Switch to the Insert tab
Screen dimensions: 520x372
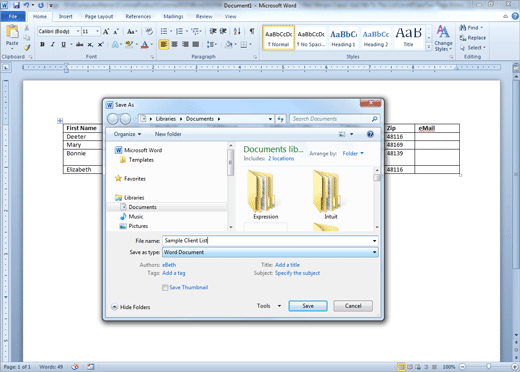pyautogui.click(x=65, y=16)
